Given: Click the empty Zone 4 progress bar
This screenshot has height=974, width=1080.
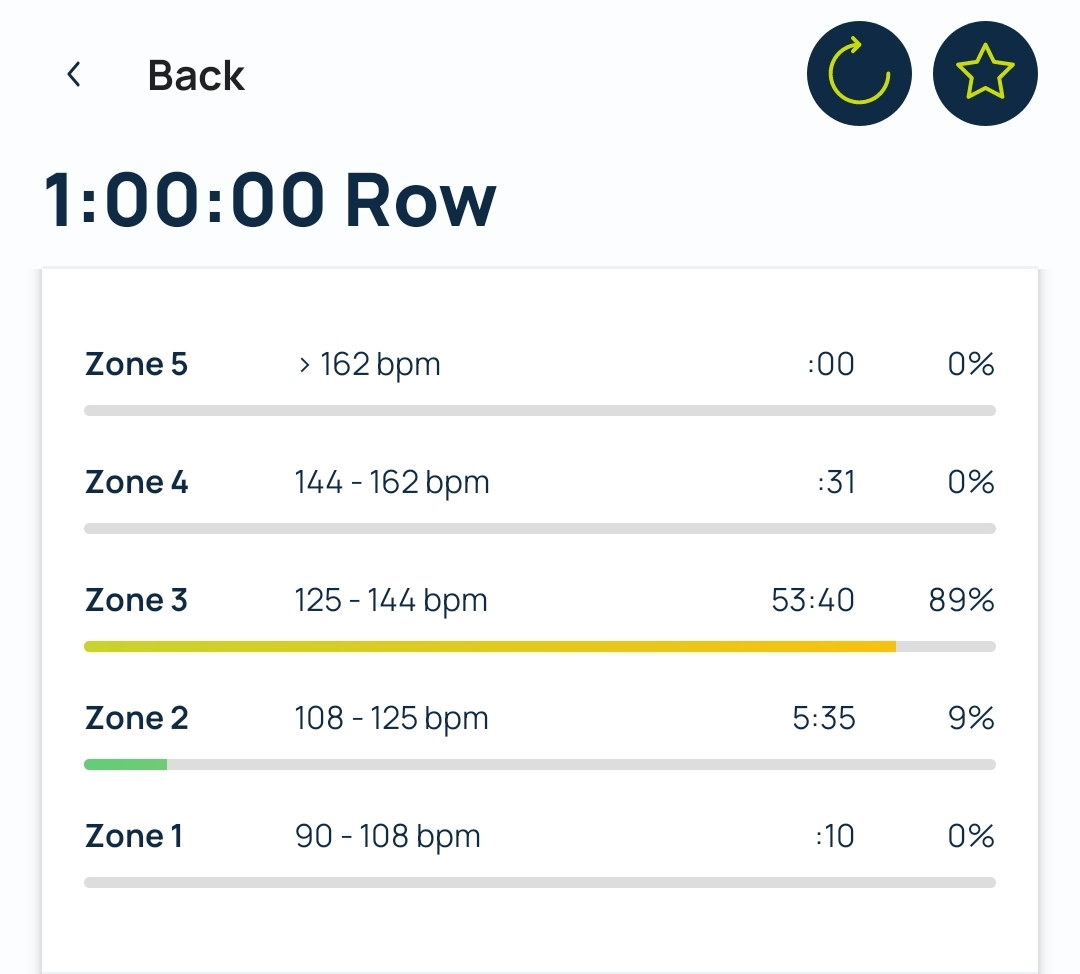Looking at the screenshot, I should coord(540,529).
